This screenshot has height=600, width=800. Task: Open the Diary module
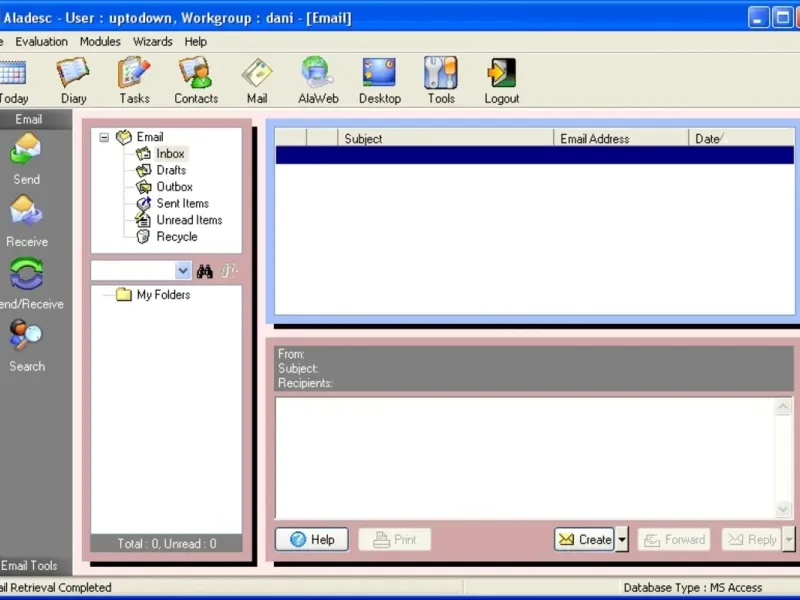coord(73,81)
